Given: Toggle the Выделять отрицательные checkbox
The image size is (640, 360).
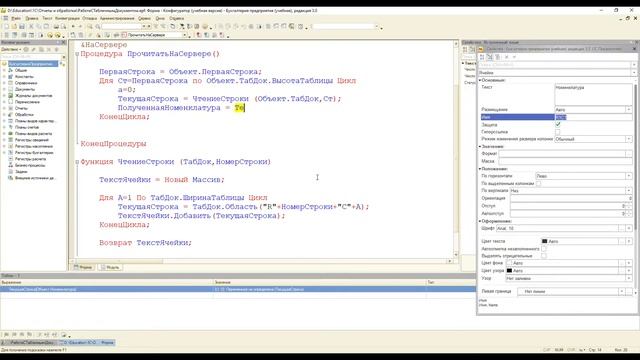Looking at the screenshot, I should [x=544, y=256].
